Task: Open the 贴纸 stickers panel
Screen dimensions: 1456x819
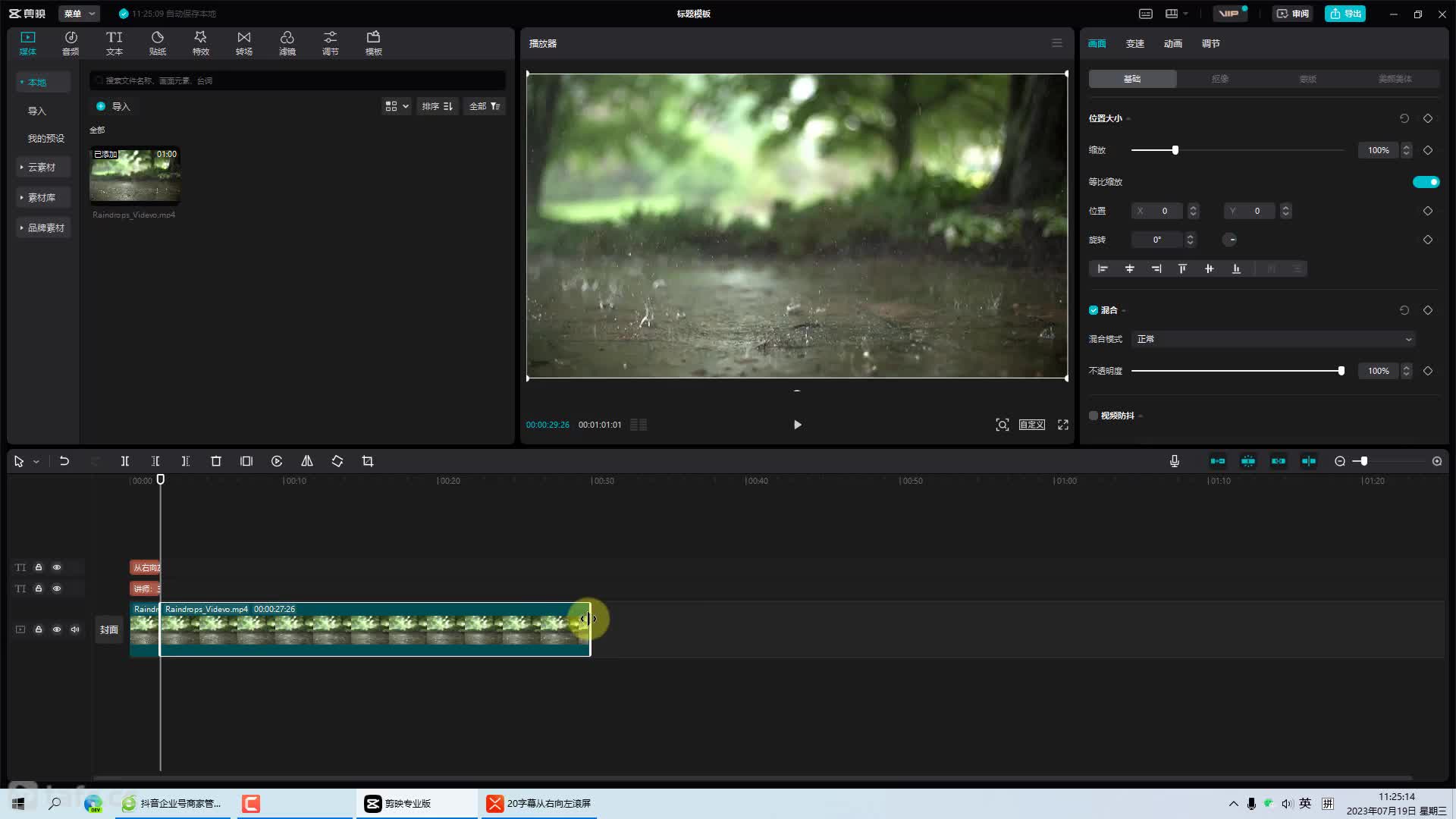Action: 158,43
